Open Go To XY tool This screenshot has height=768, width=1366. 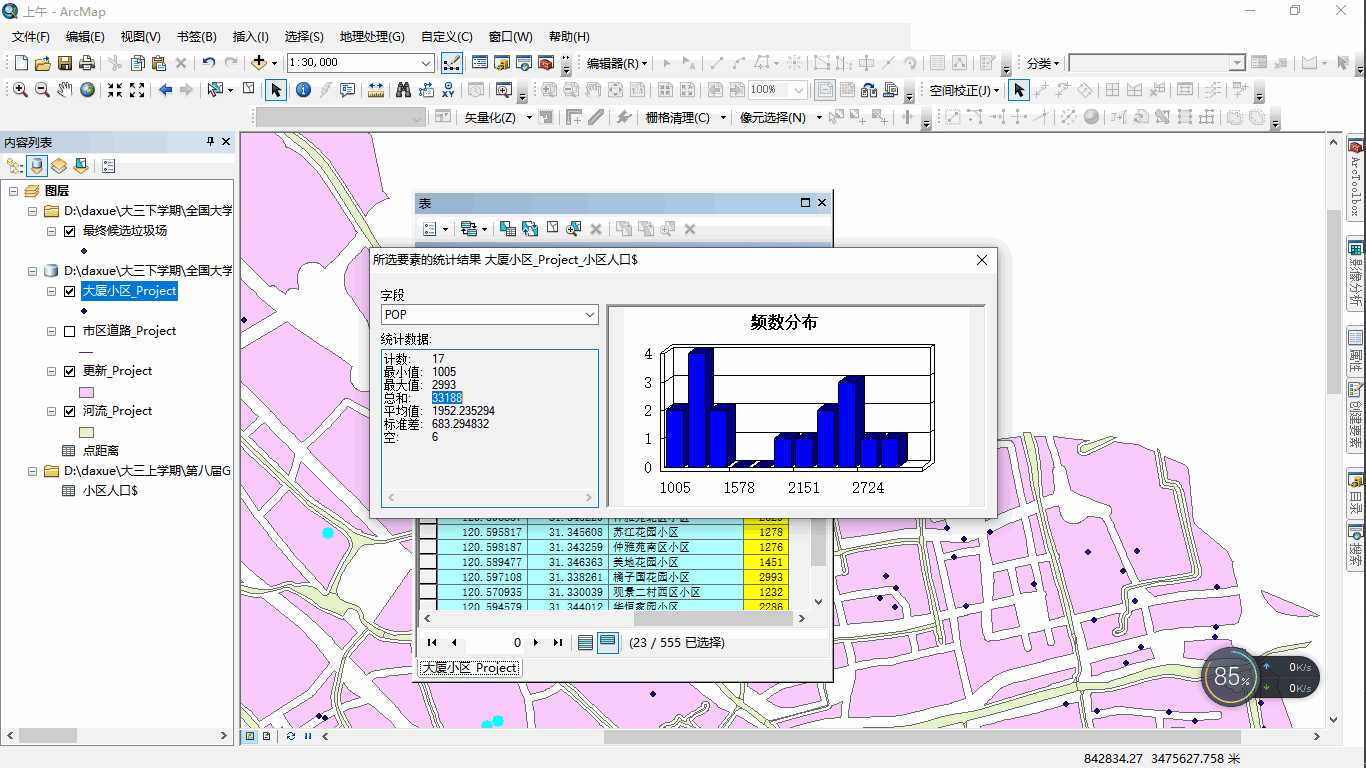[448, 90]
